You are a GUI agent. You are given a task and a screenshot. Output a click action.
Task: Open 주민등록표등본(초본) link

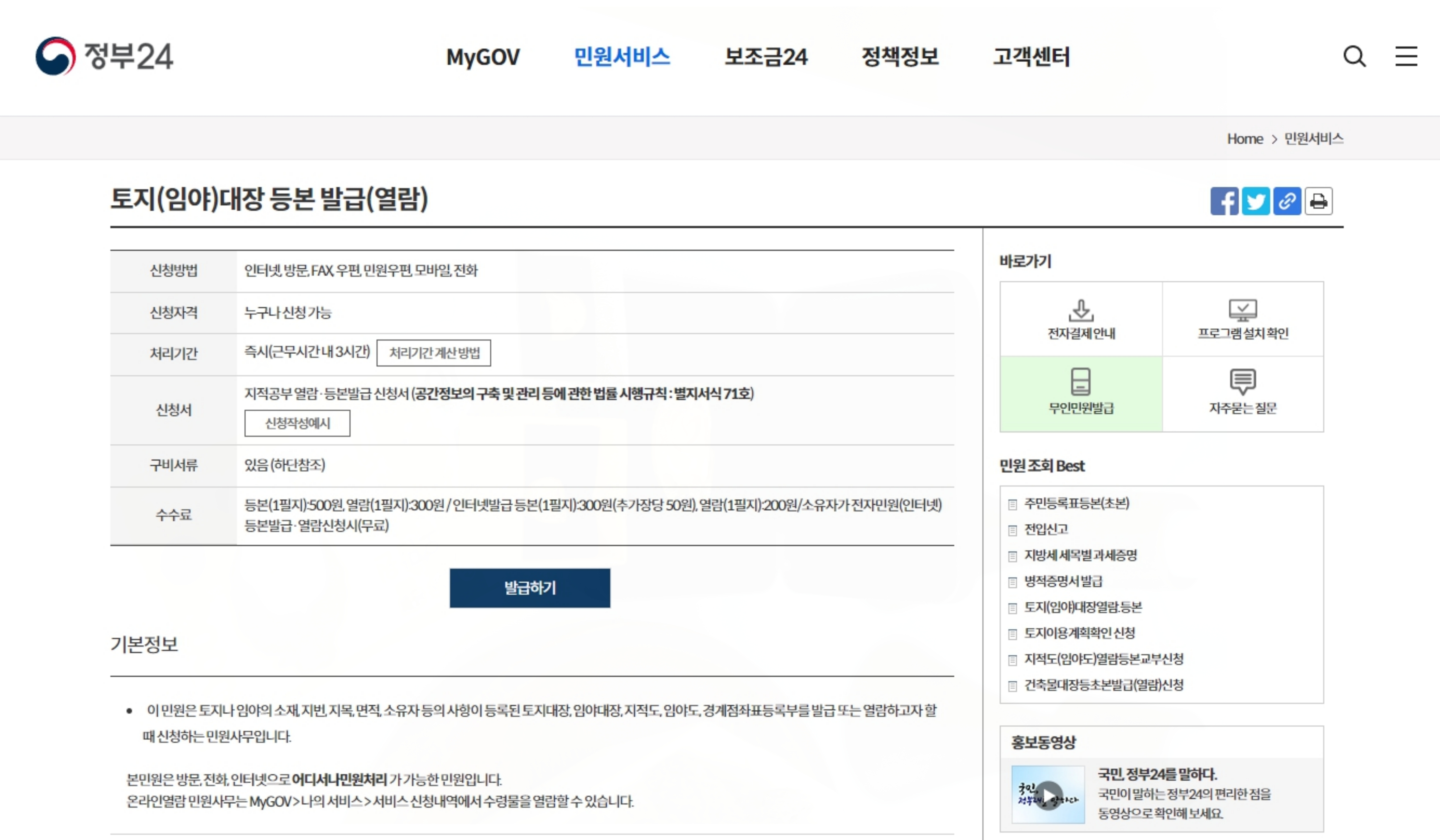click(1076, 503)
